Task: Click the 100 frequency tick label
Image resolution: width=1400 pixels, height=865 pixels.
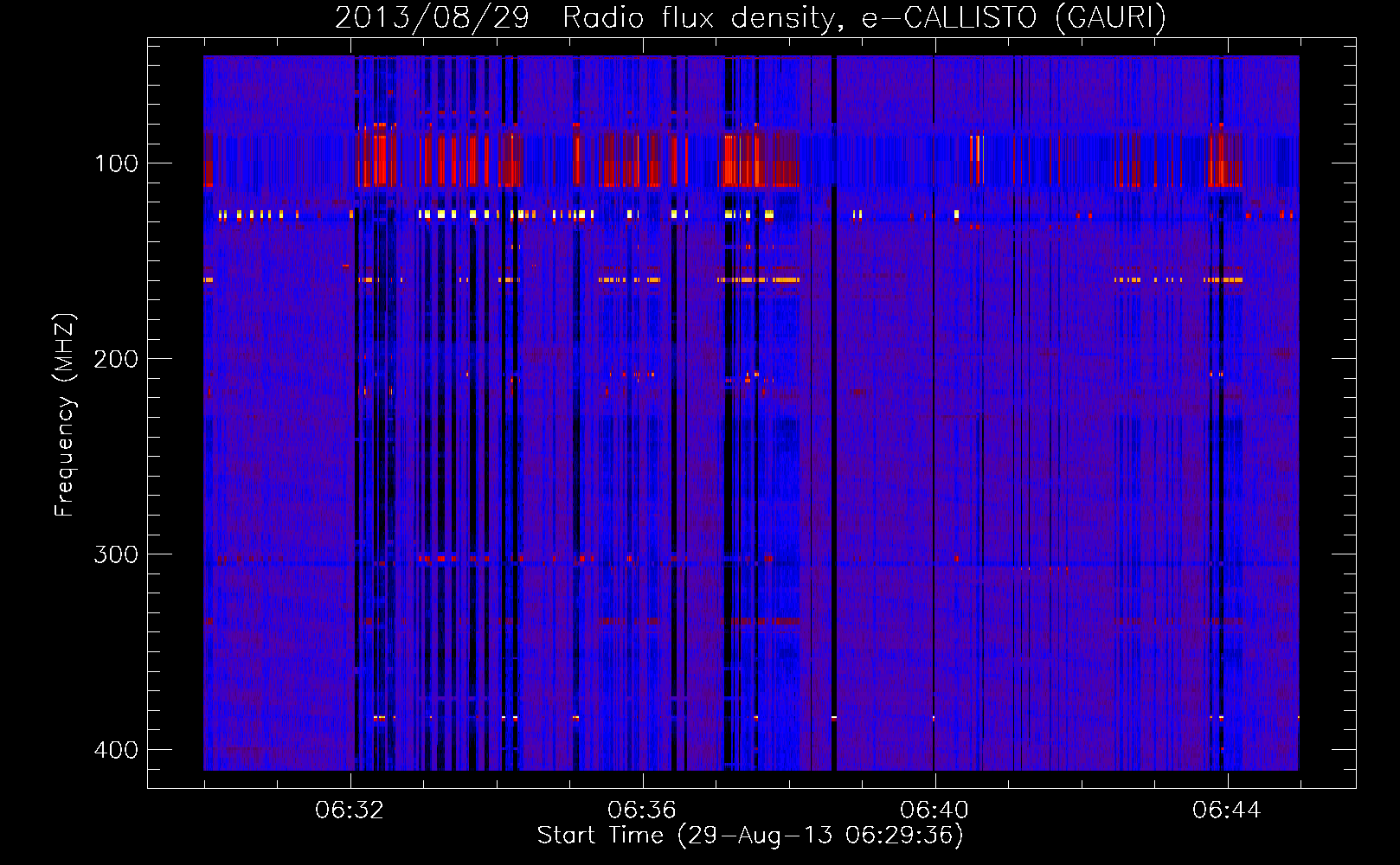Action: 116,163
